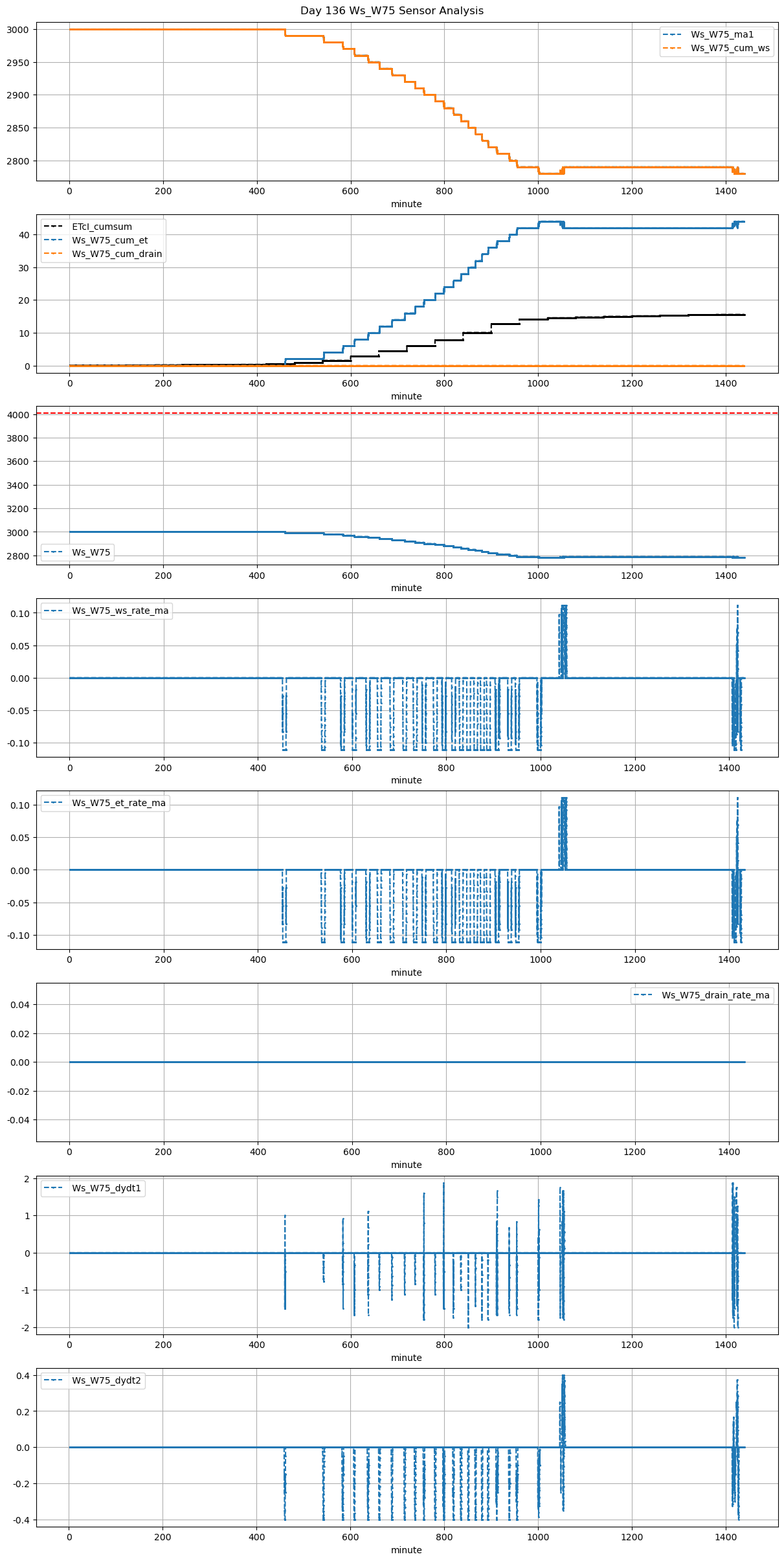Click the Ws_W75_cum_ws legend label
The width and height of the screenshot is (784, 1561).
pos(730,48)
